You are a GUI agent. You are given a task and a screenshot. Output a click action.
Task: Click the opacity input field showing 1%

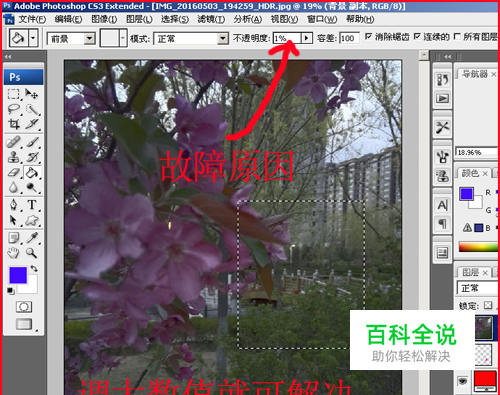click(287, 38)
